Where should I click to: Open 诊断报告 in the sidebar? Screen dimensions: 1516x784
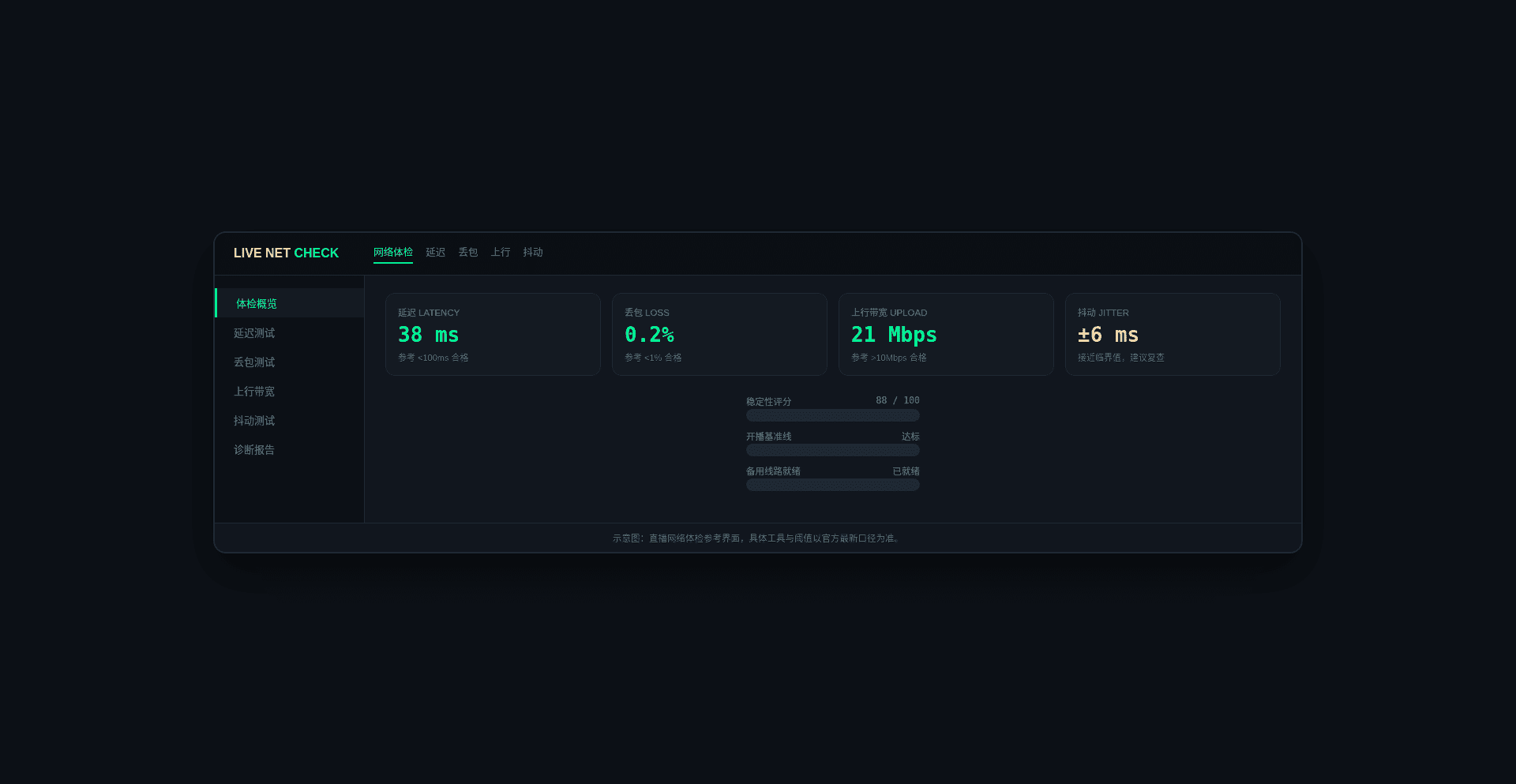click(x=290, y=450)
